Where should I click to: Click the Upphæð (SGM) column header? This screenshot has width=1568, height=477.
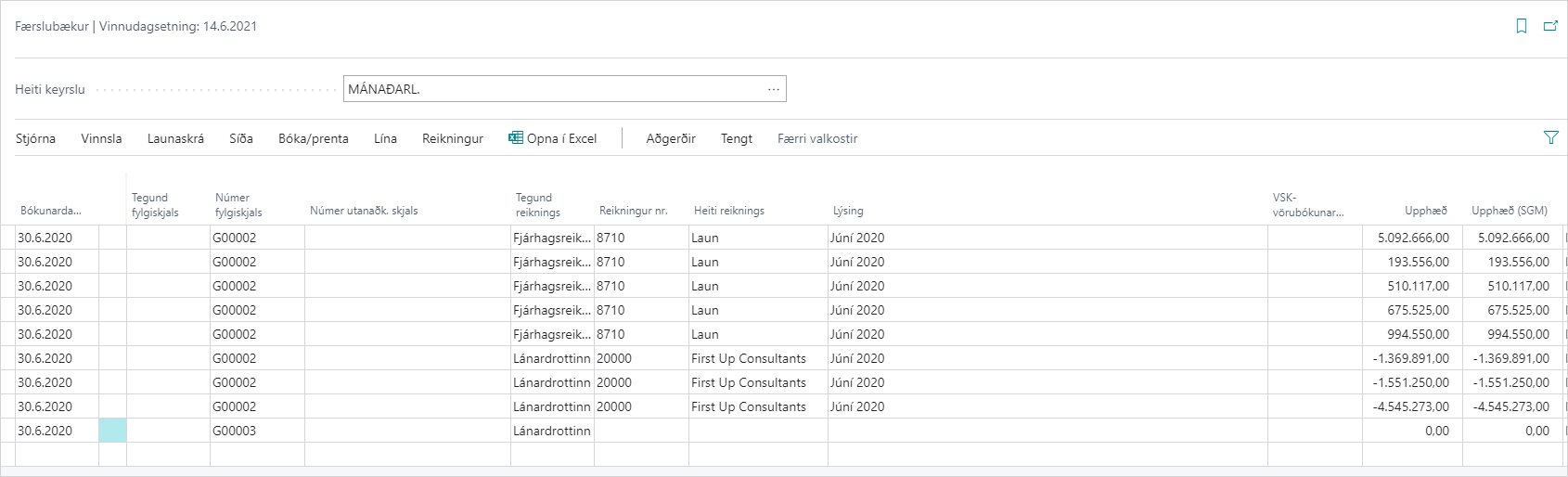1509,211
